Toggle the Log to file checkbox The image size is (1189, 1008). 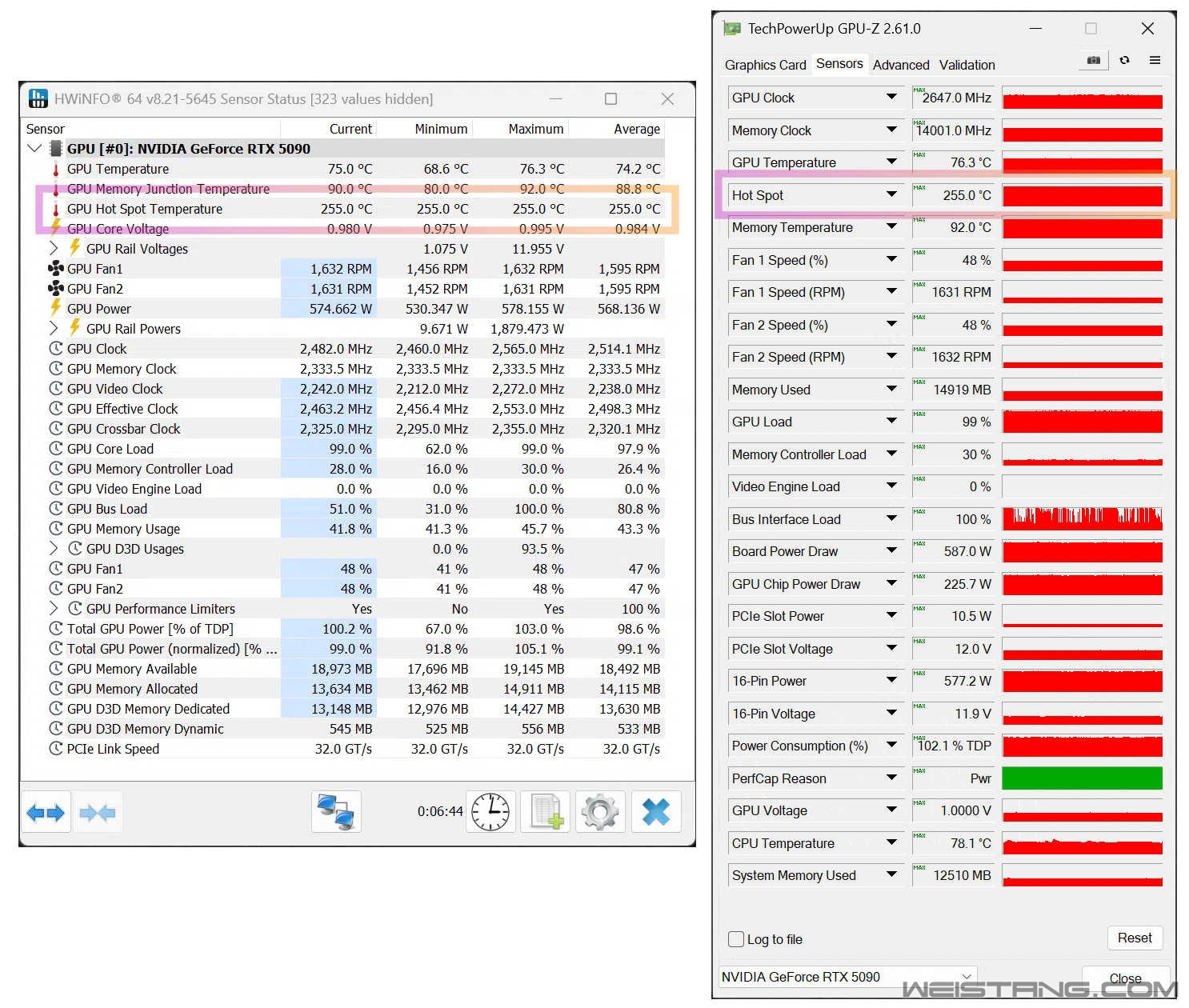[736, 939]
